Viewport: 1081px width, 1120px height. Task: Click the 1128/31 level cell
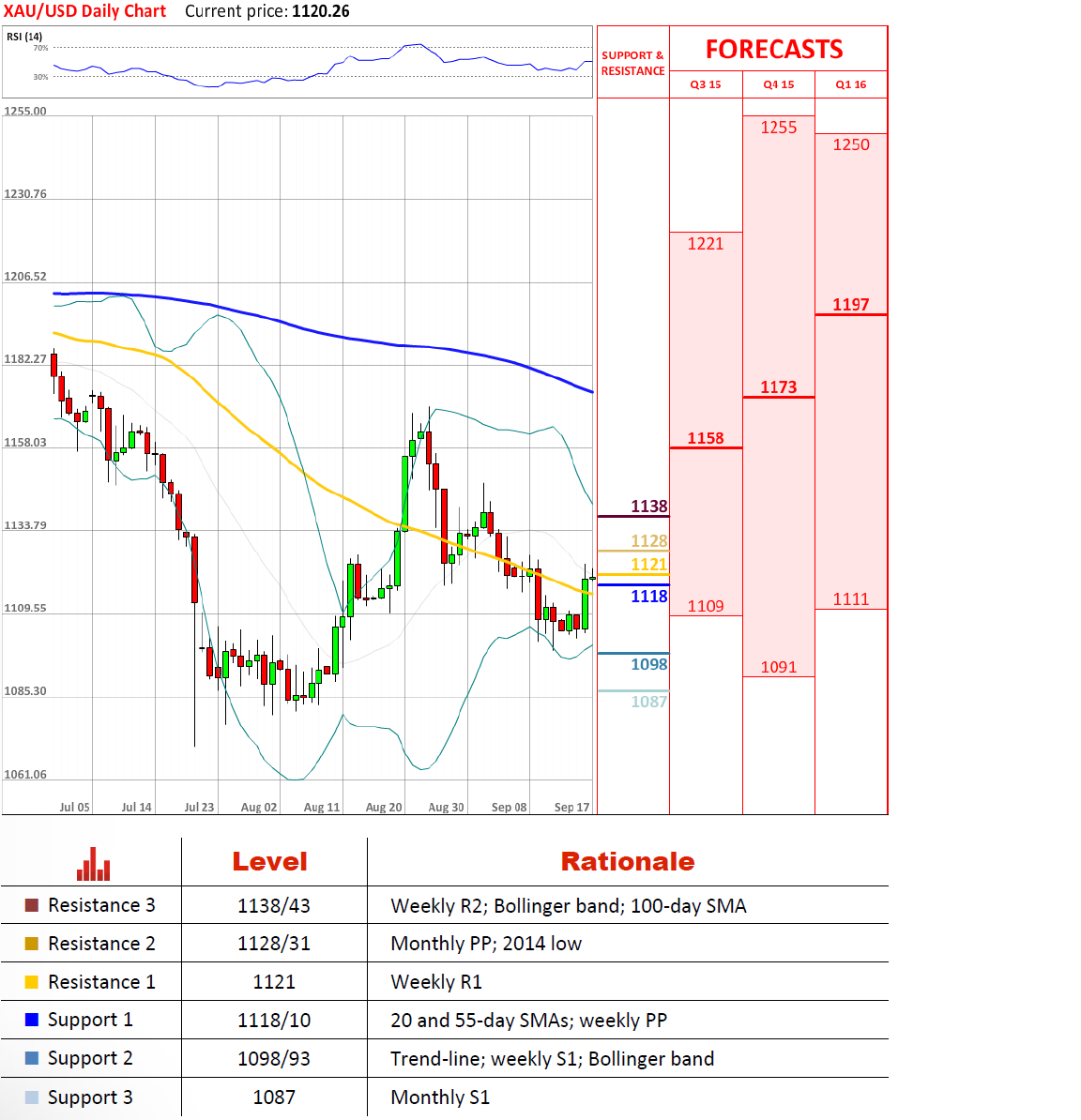coord(274,944)
